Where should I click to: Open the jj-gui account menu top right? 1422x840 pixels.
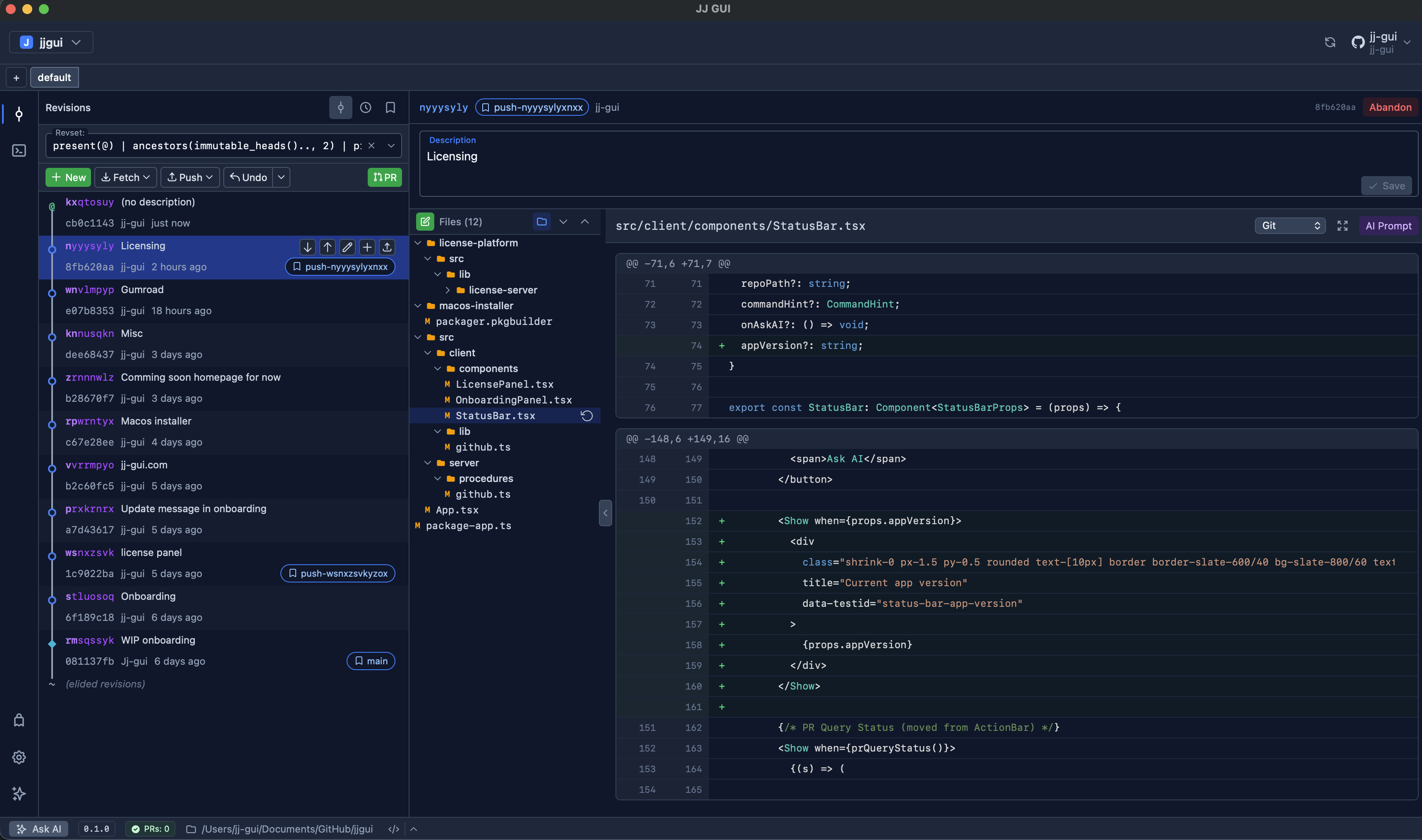pyautogui.click(x=1382, y=42)
